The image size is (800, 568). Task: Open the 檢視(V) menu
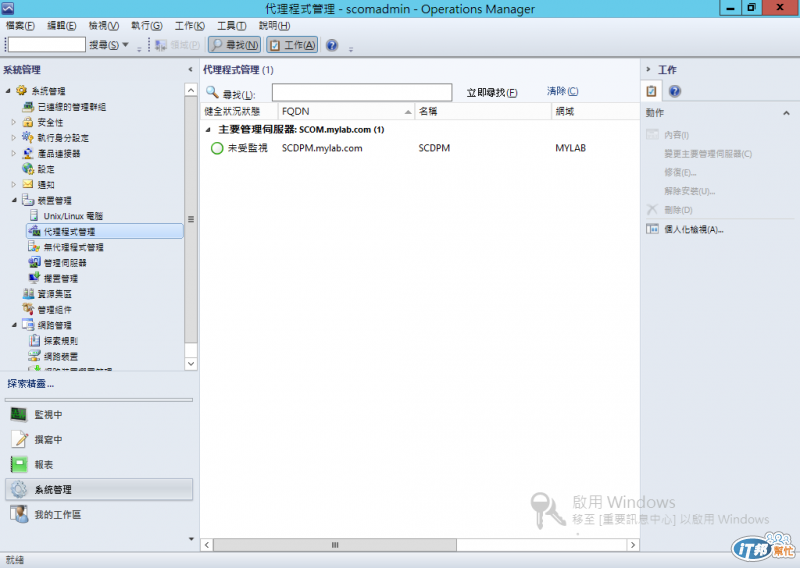pos(104,26)
